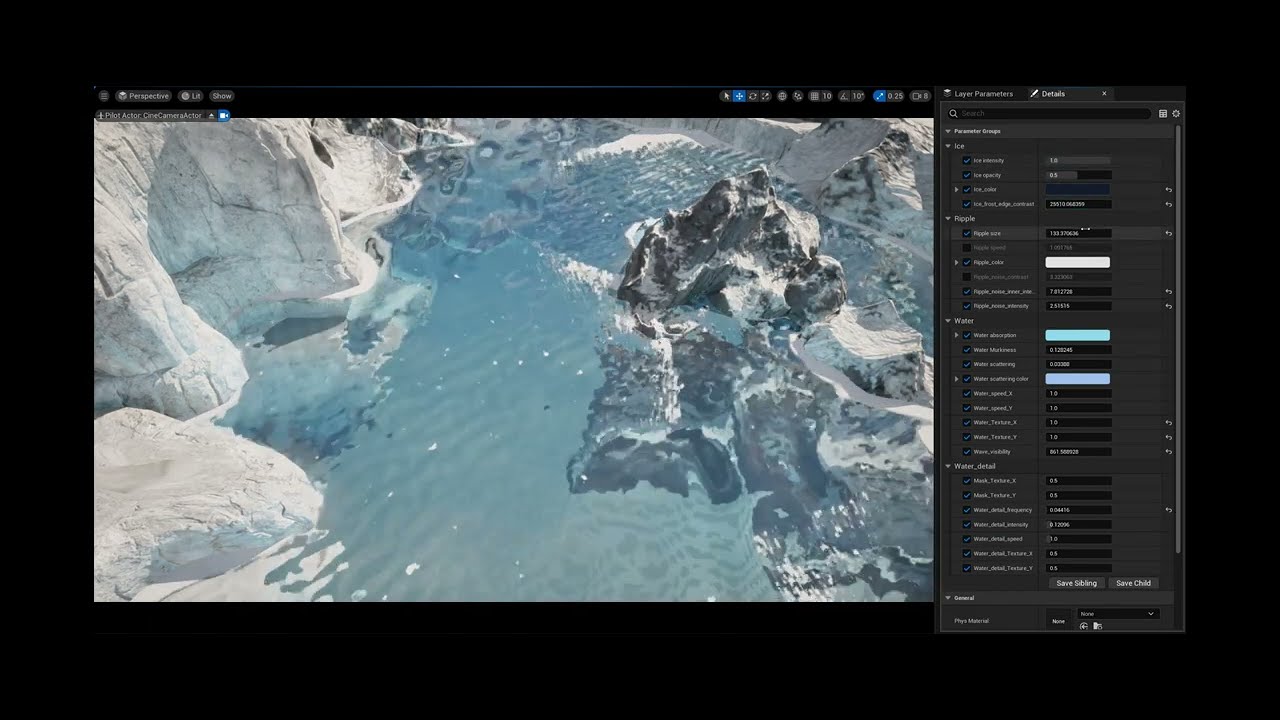Click the Details panel vertical scrollbar
The width and height of the screenshot is (1280, 720).
coord(1179,340)
